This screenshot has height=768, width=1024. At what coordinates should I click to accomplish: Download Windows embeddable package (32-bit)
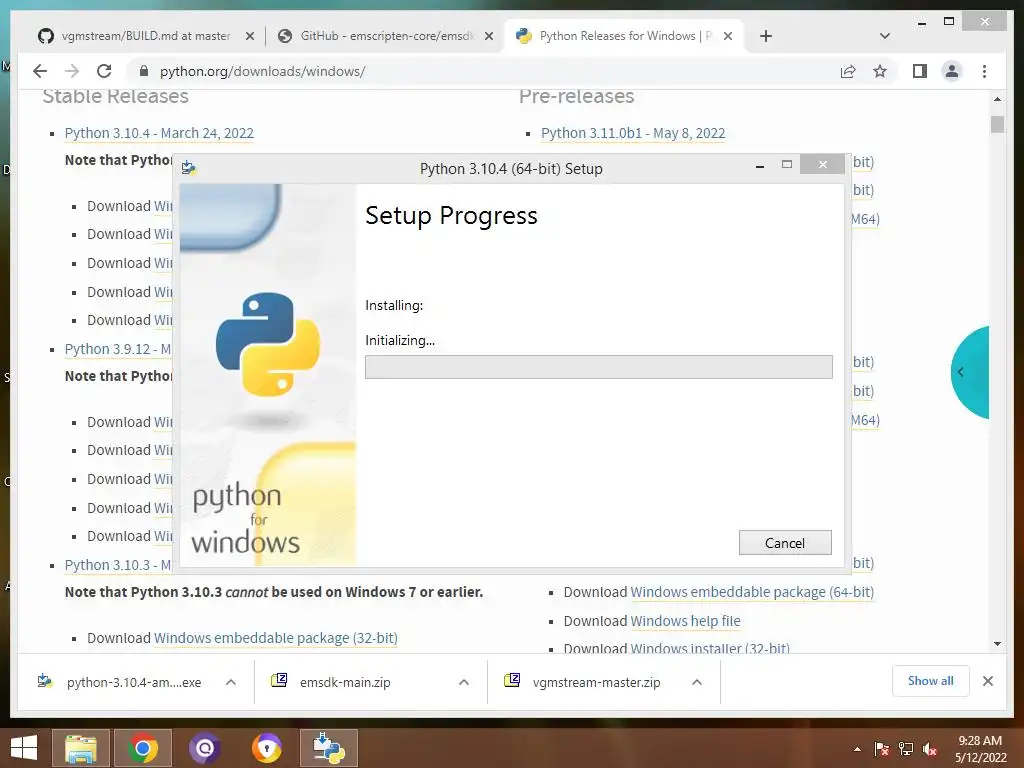point(276,638)
